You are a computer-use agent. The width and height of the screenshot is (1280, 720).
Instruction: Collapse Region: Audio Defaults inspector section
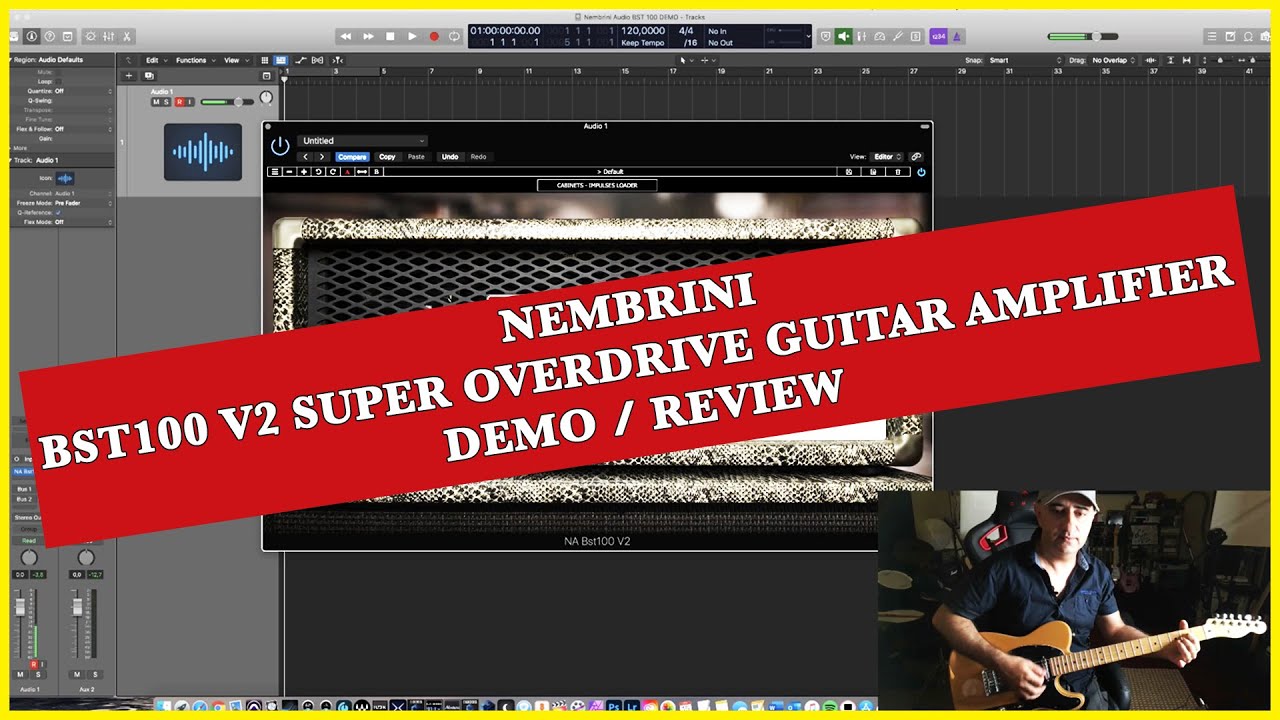click(12, 60)
